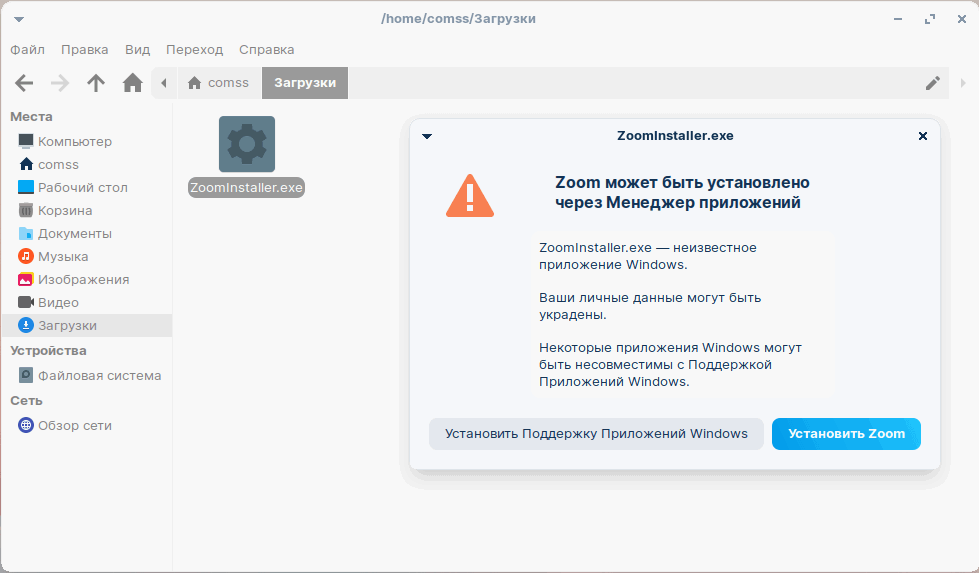Open the ZoomInstaller.exe file icon
The width and height of the screenshot is (979, 573).
coord(246,145)
